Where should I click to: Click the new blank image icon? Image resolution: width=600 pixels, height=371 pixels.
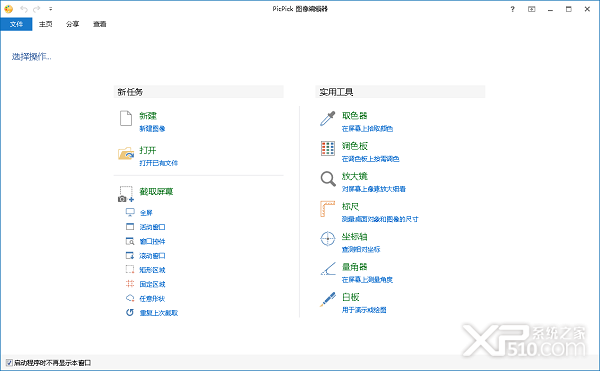126,119
